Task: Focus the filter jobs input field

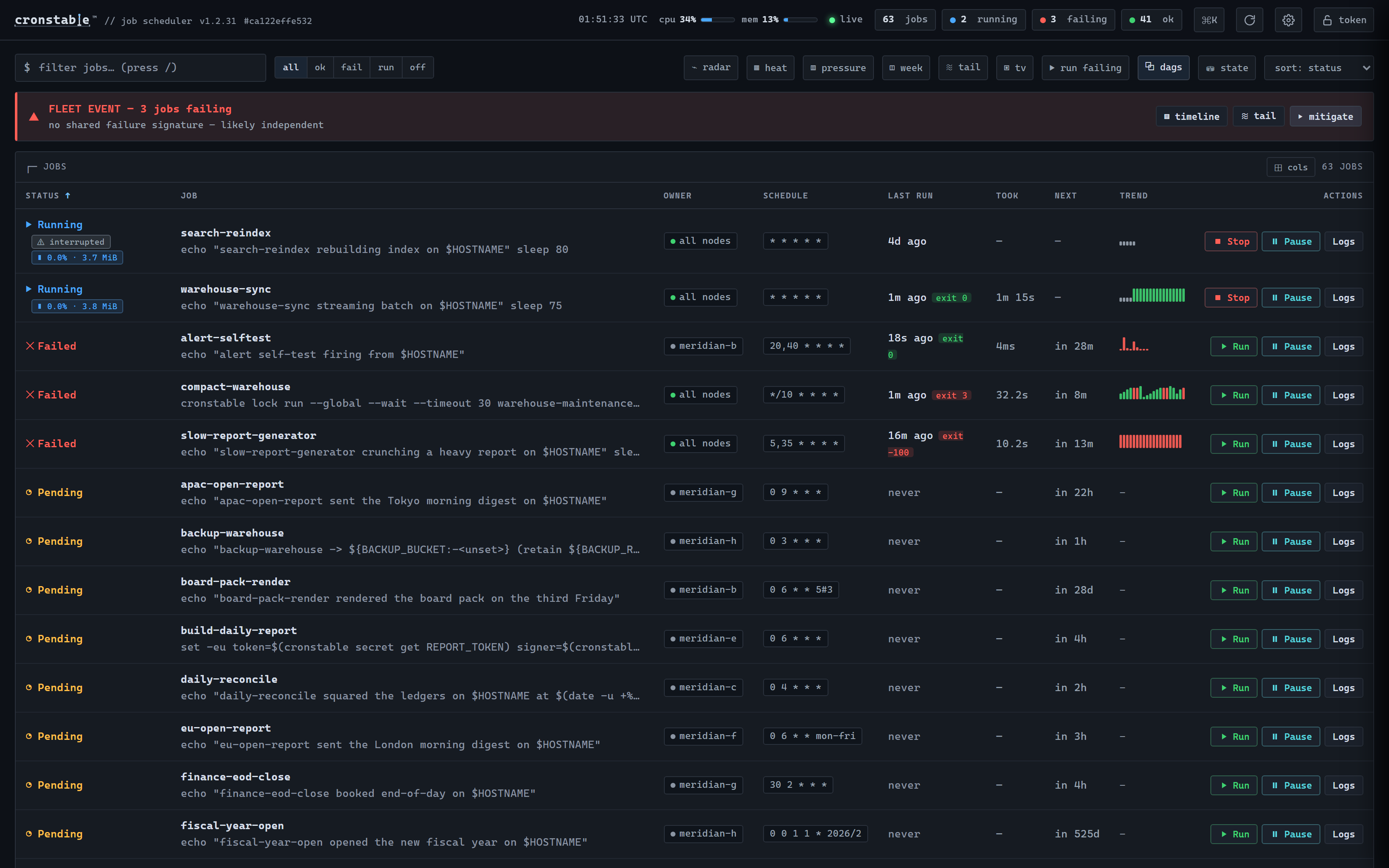Action: tap(140, 68)
